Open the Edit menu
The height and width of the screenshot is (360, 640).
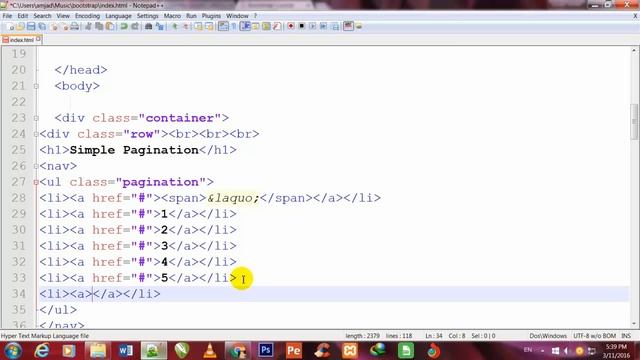coord(22,16)
